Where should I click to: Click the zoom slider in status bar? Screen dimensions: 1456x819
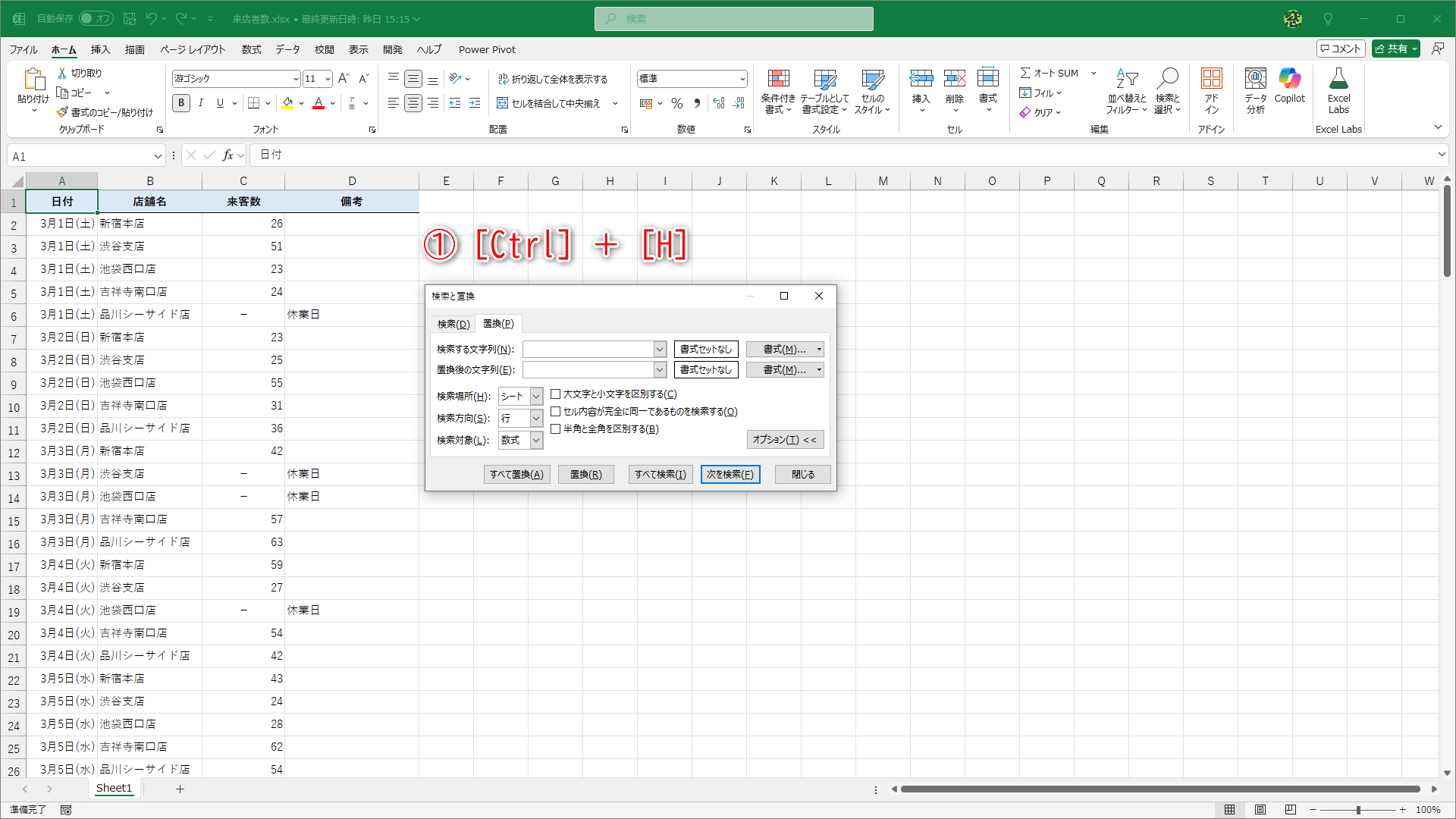[x=1357, y=810]
